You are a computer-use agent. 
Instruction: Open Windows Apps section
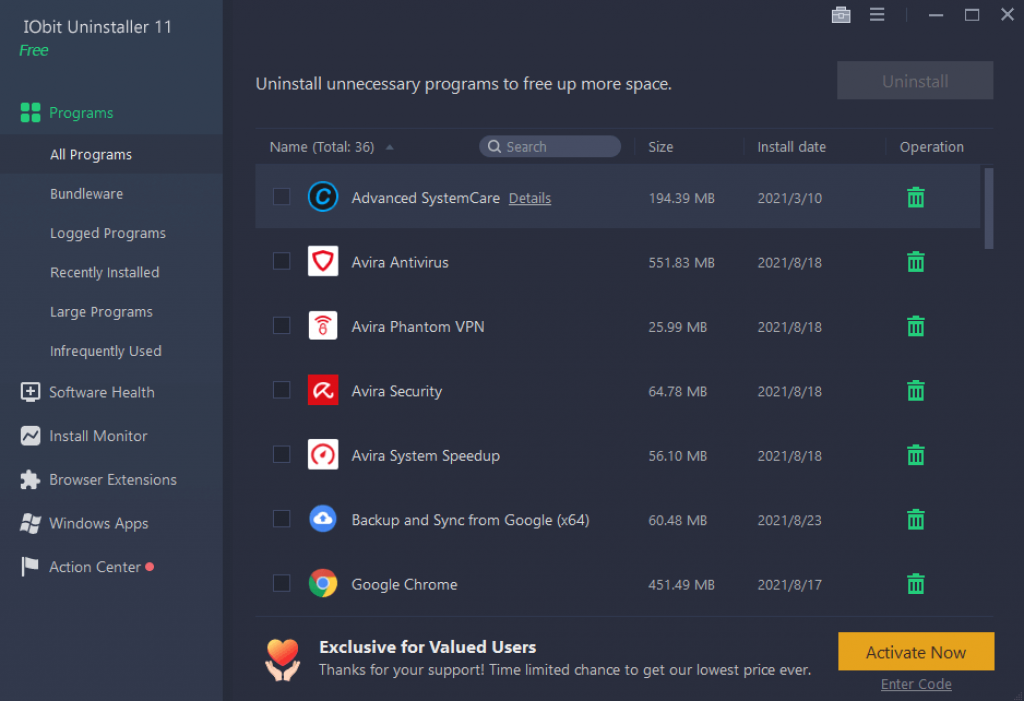click(x=98, y=523)
